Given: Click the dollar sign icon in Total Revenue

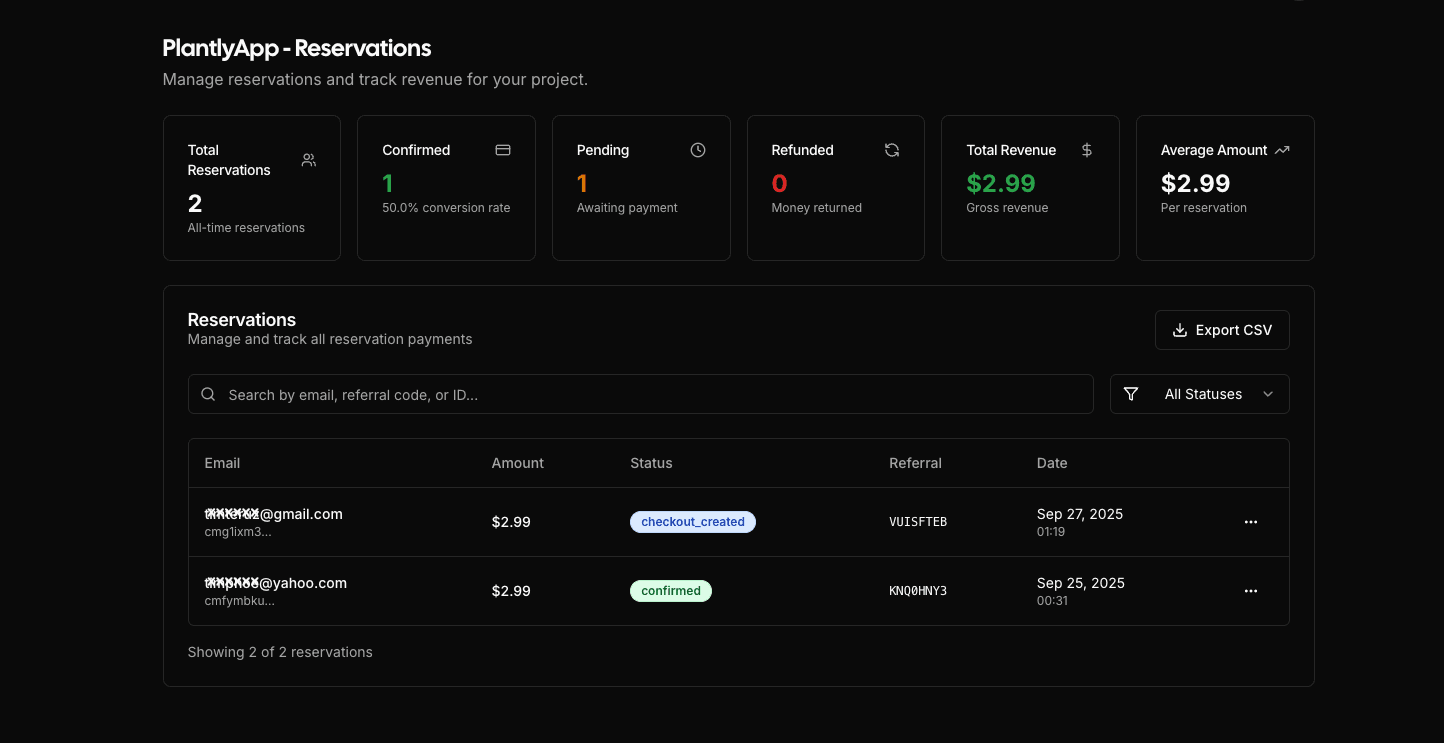Looking at the screenshot, I should 1087,150.
